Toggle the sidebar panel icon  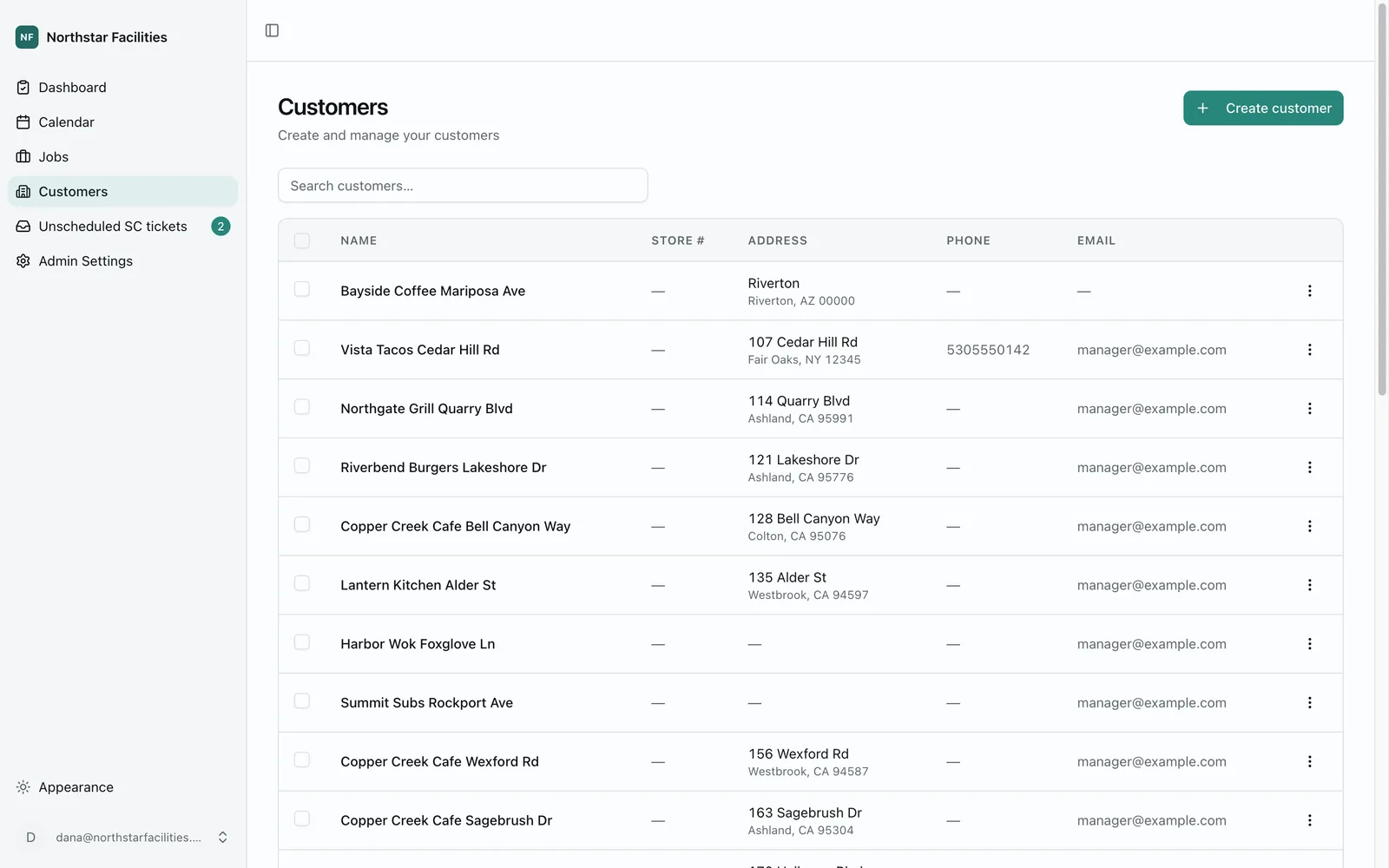(x=272, y=30)
